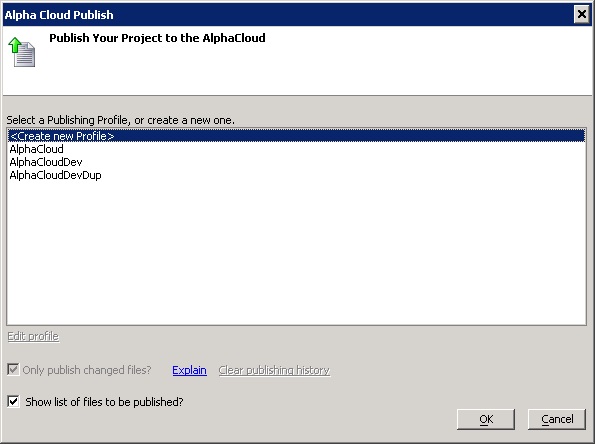Click the Clear publishing history link

(x=274, y=370)
